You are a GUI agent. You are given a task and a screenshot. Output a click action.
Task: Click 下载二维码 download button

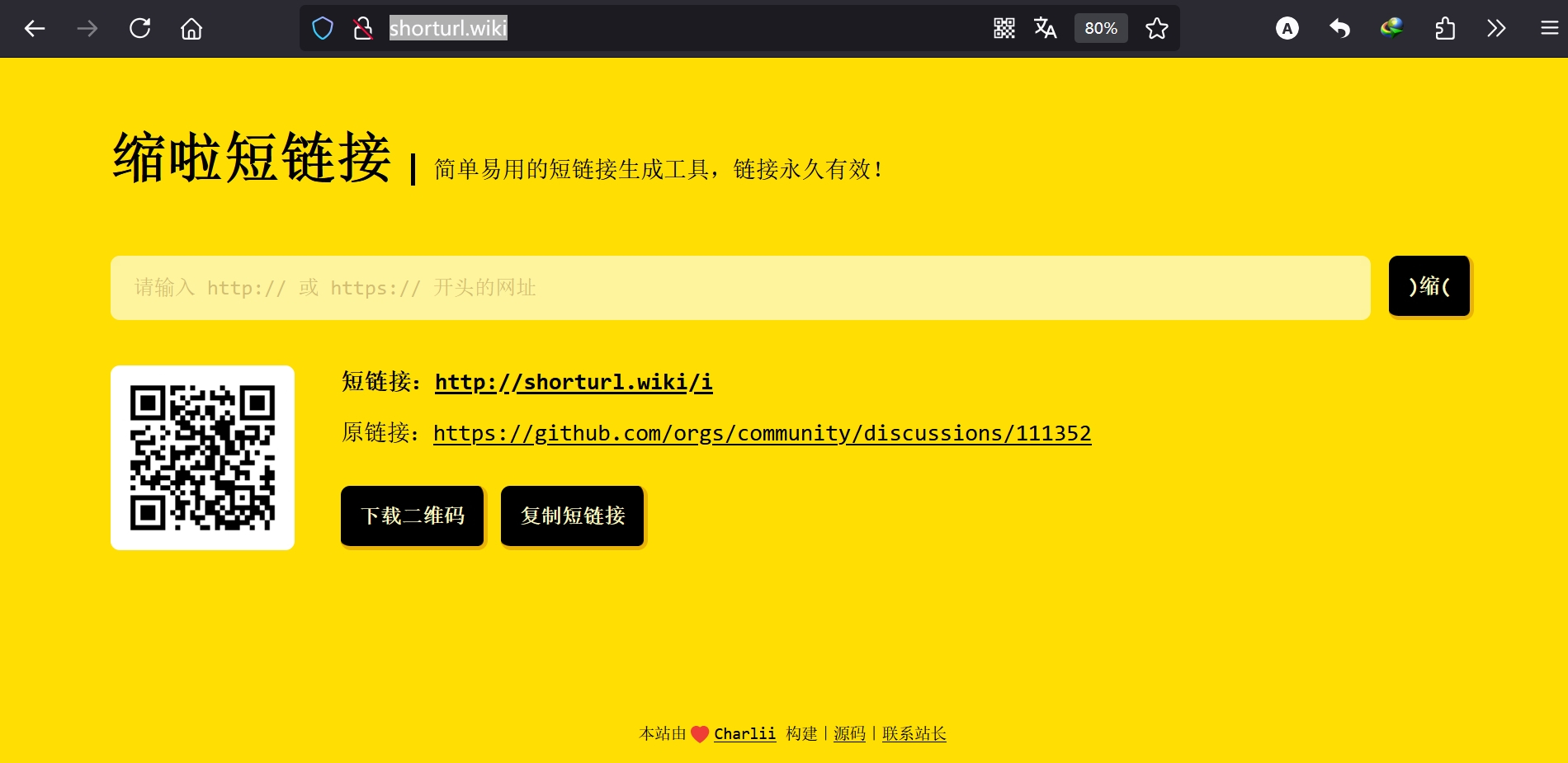(x=412, y=516)
